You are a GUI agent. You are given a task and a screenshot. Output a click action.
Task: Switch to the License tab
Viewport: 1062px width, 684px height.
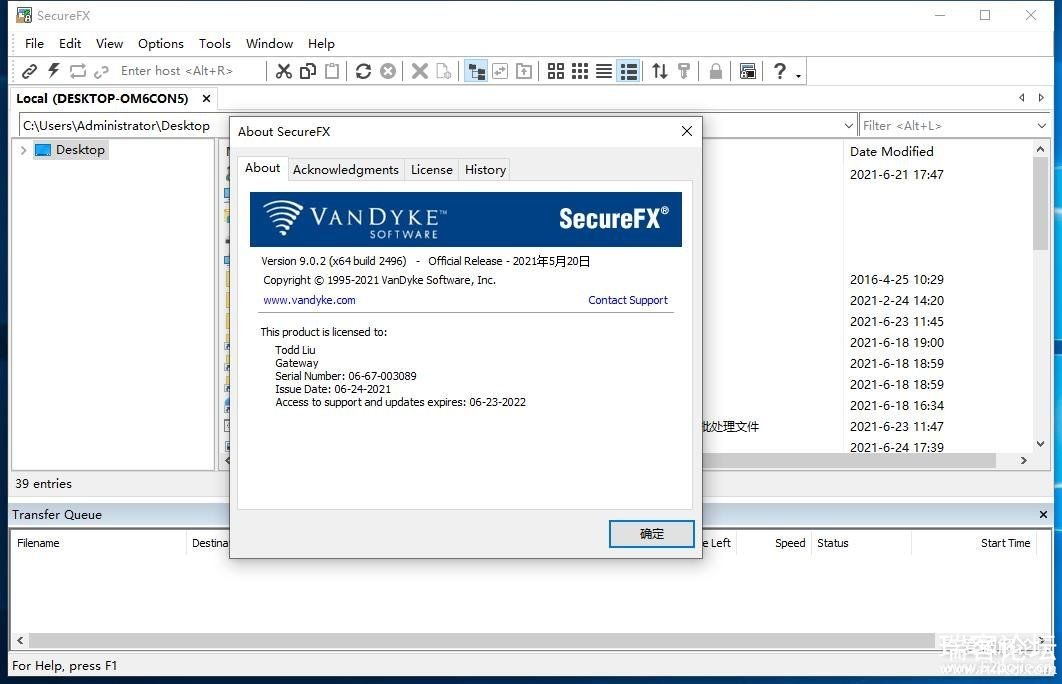click(431, 169)
